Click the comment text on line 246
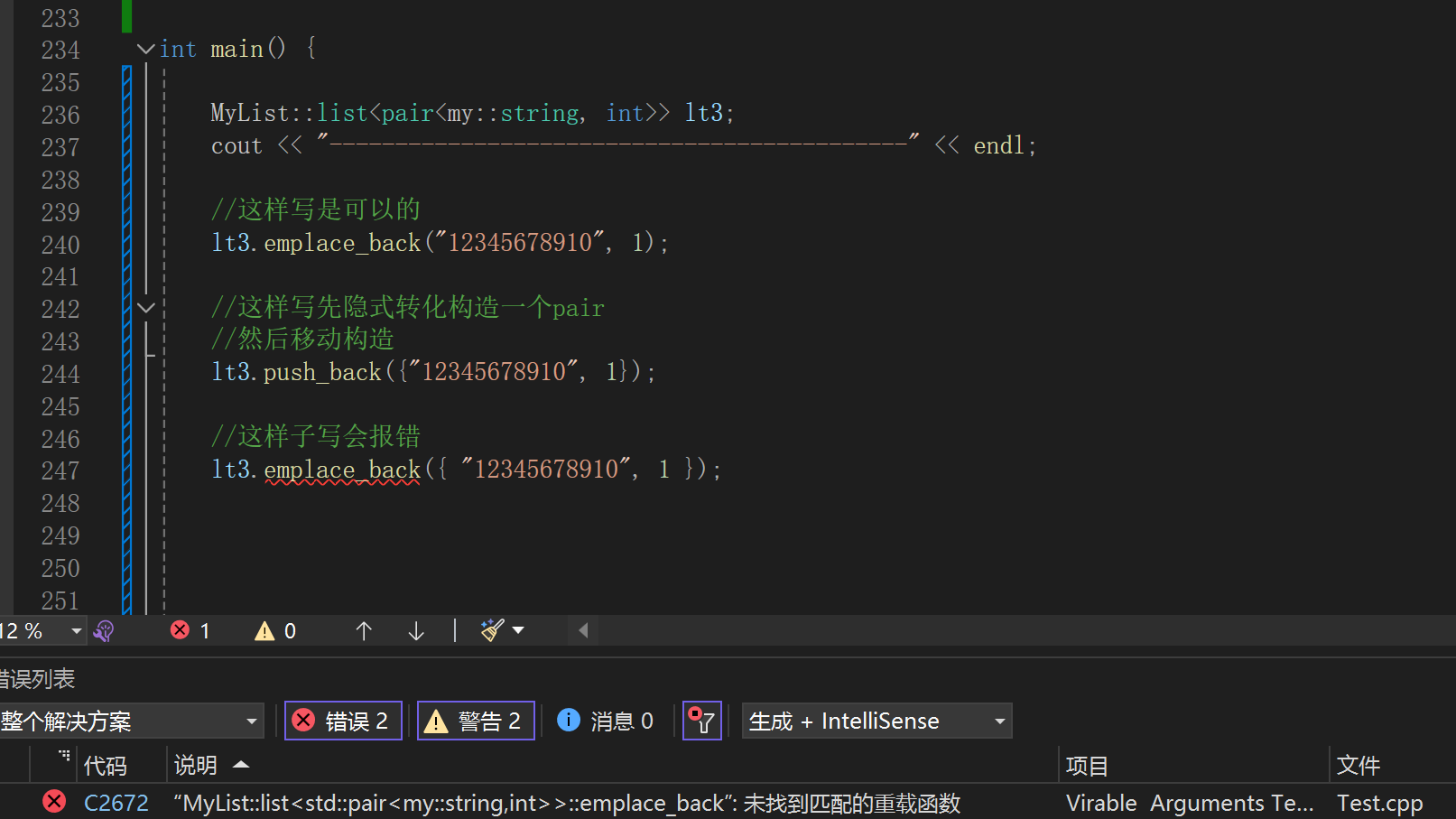The width and height of the screenshot is (1456, 819). click(x=316, y=436)
